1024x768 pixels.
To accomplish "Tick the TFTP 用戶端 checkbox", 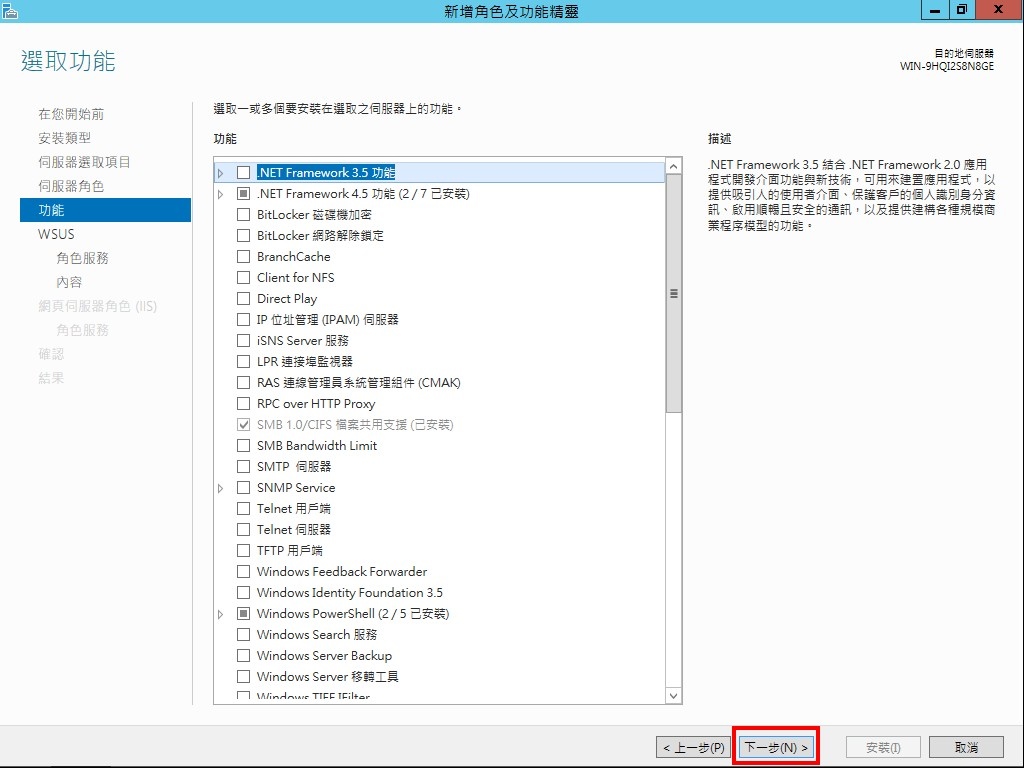I will (244, 551).
